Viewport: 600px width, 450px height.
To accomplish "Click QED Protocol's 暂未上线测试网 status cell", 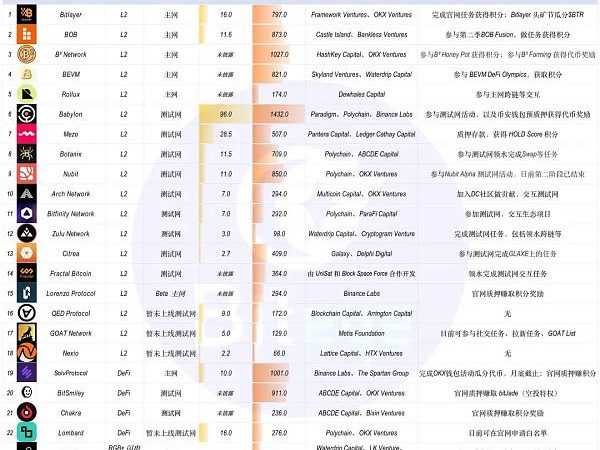I will [x=171, y=313].
